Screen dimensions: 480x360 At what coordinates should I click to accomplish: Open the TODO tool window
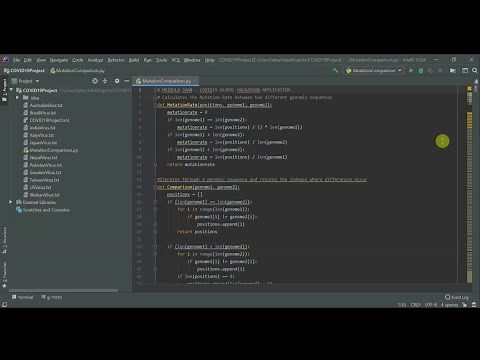[x=52, y=297]
